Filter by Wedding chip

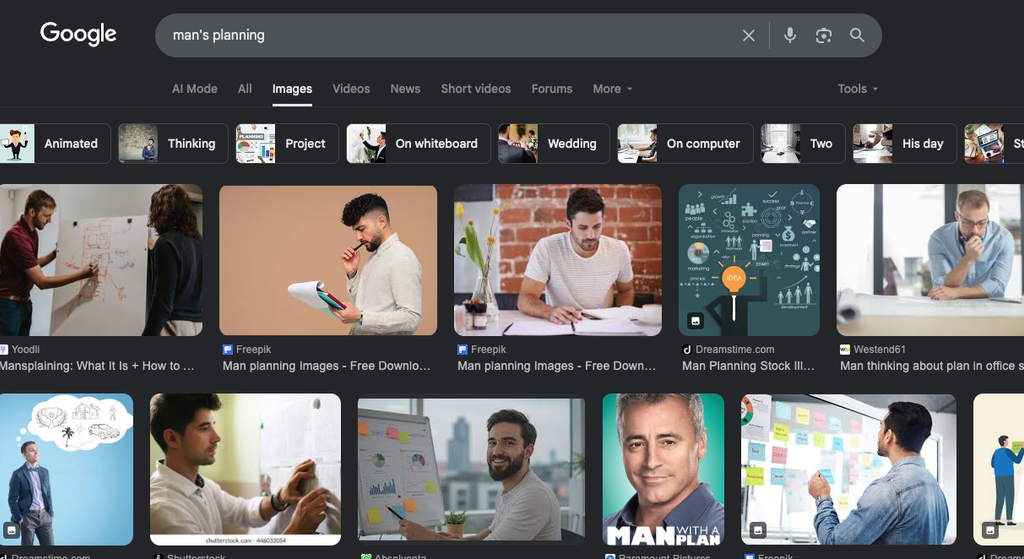point(554,144)
